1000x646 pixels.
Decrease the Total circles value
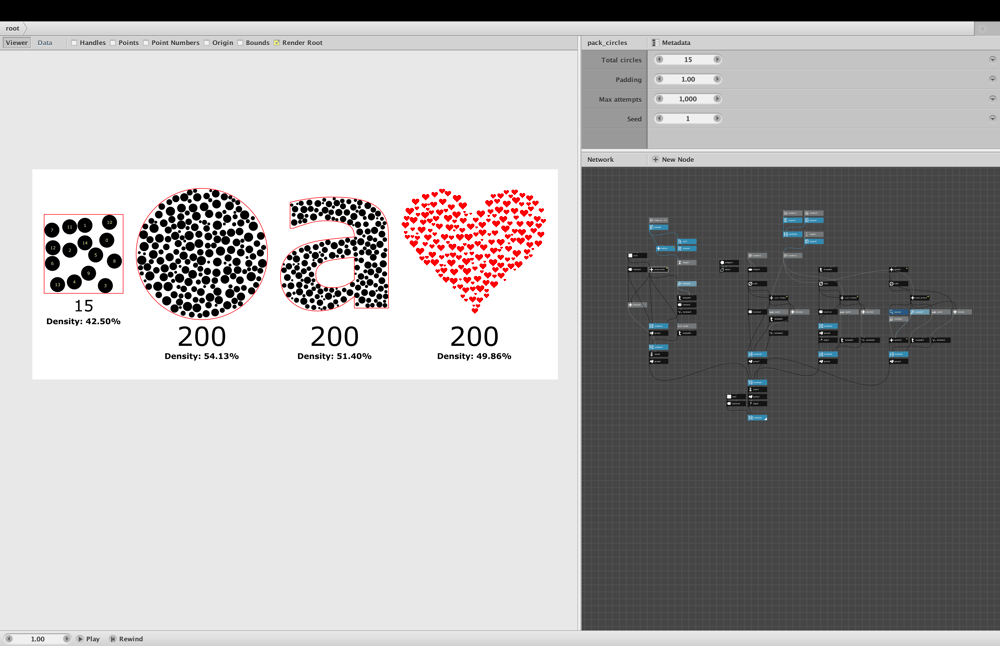[x=659, y=59]
